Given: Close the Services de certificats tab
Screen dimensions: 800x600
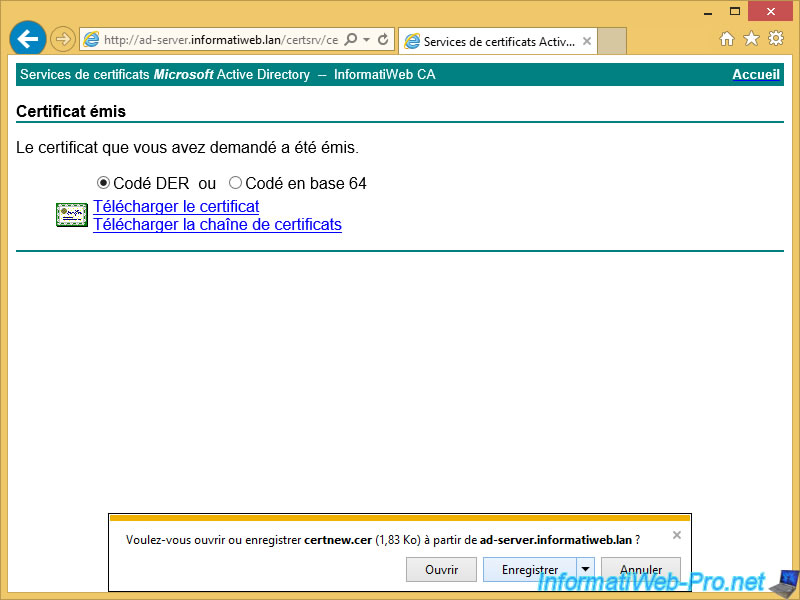Looking at the screenshot, I should click(x=587, y=41).
